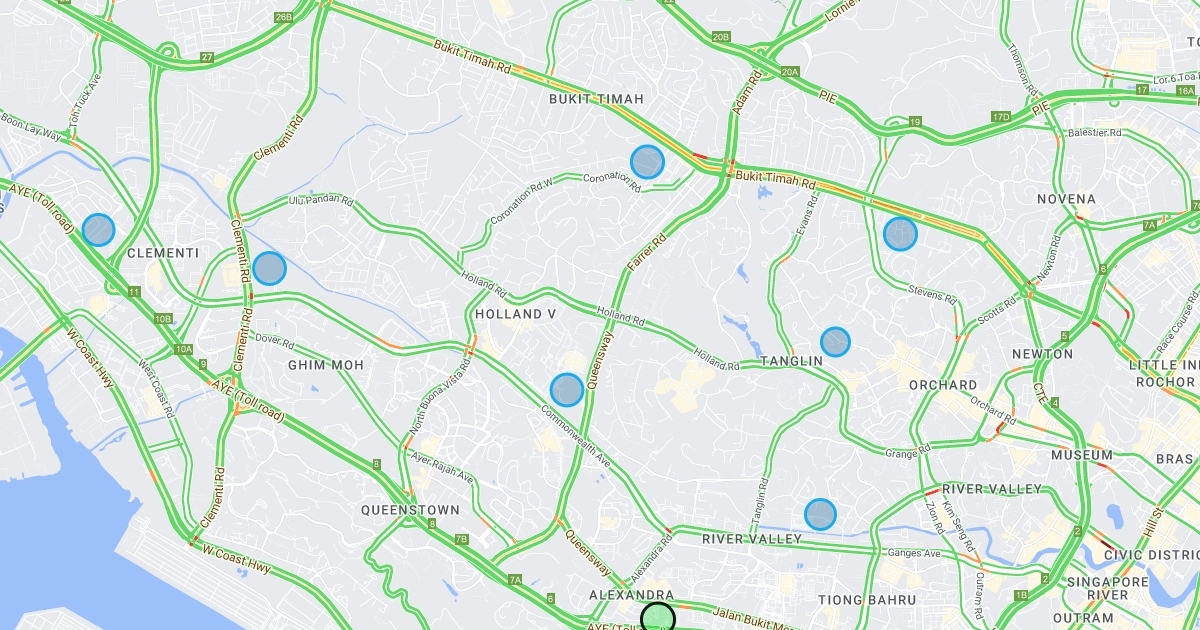Image resolution: width=1200 pixels, height=630 pixels.
Task: Open the blue marker on Coronation Rd in Bukit Timah
Action: (x=647, y=162)
